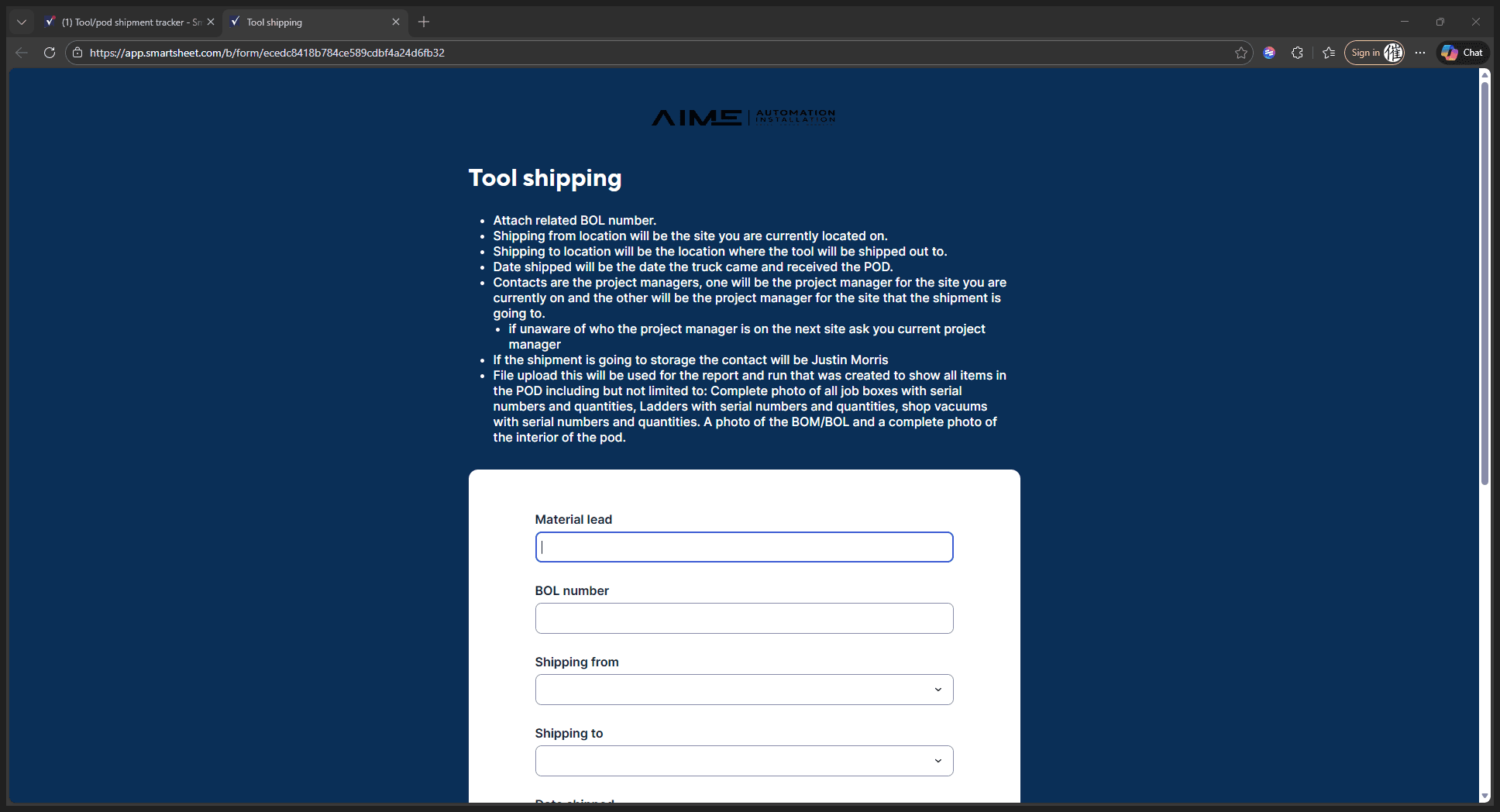Open browser Settings and more menu

[x=1420, y=53]
